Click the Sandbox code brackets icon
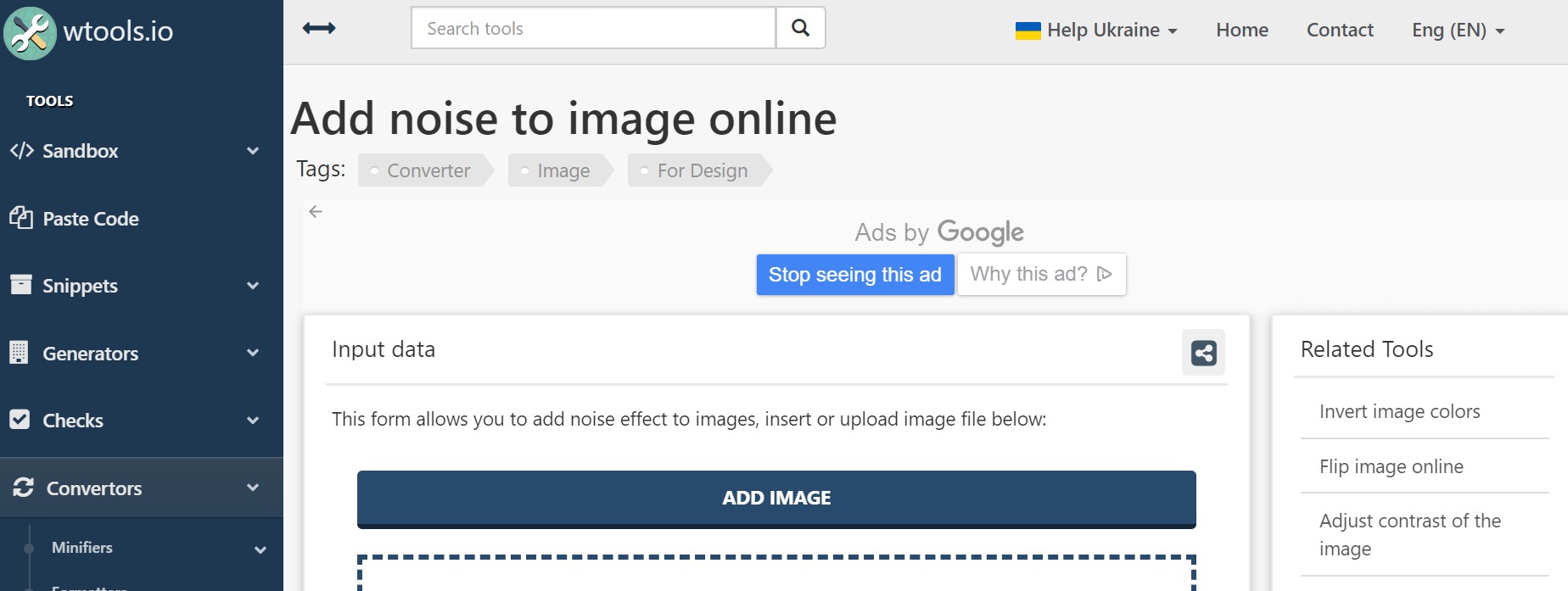Image resolution: width=1568 pixels, height=591 pixels. click(22, 151)
